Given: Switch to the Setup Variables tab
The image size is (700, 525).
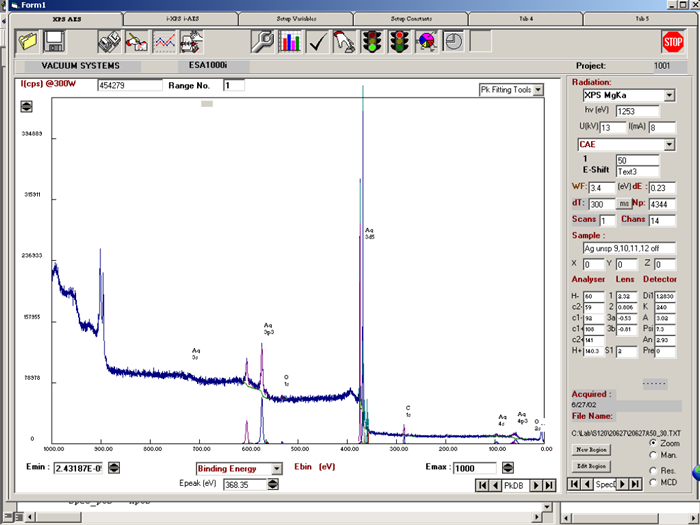Looking at the screenshot, I should 296,18.
